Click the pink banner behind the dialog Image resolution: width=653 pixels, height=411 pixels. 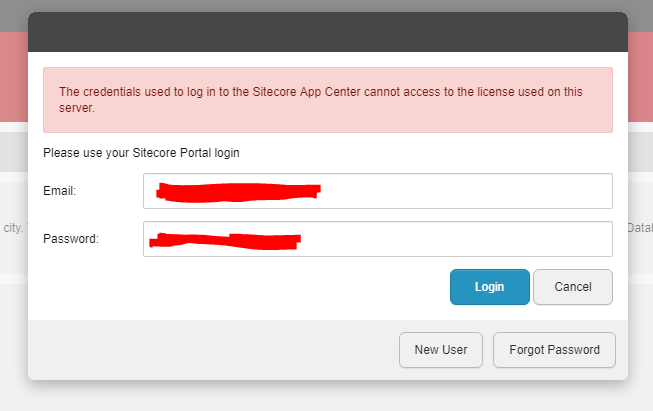coord(13,80)
